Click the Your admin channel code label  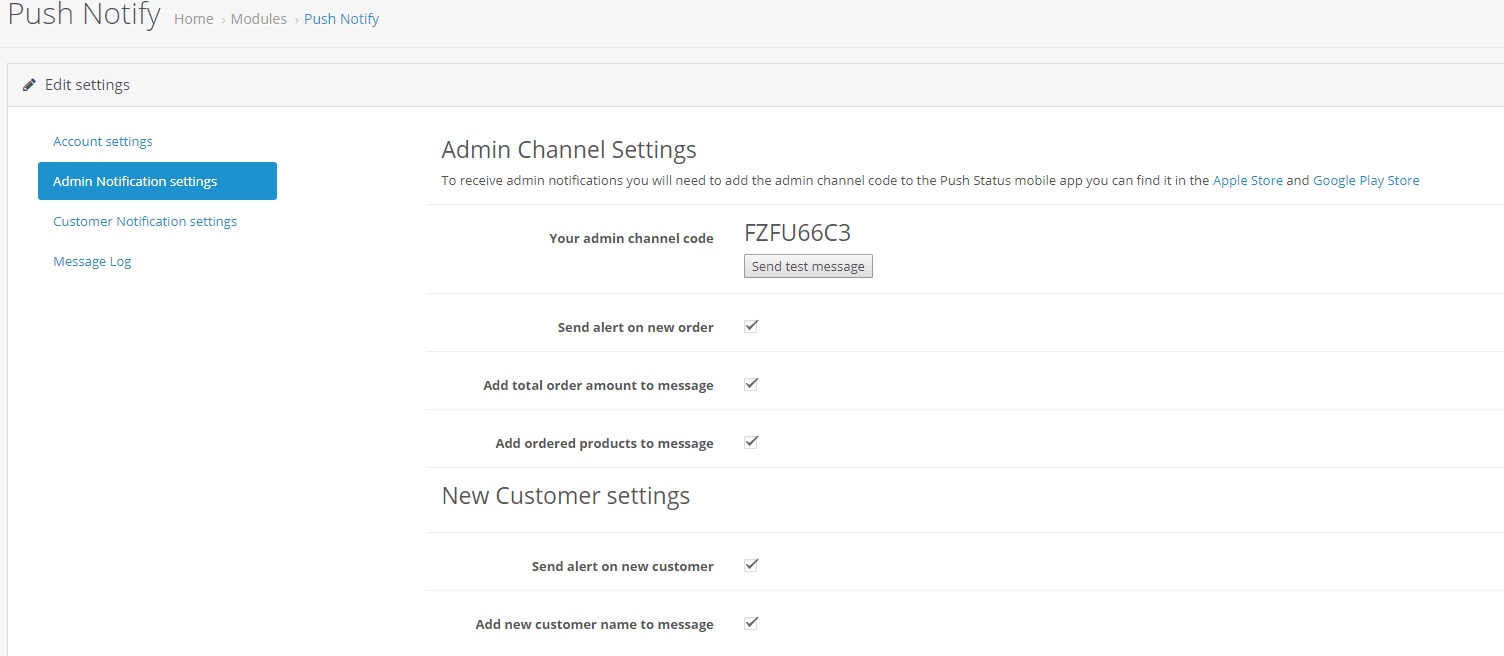(632, 239)
